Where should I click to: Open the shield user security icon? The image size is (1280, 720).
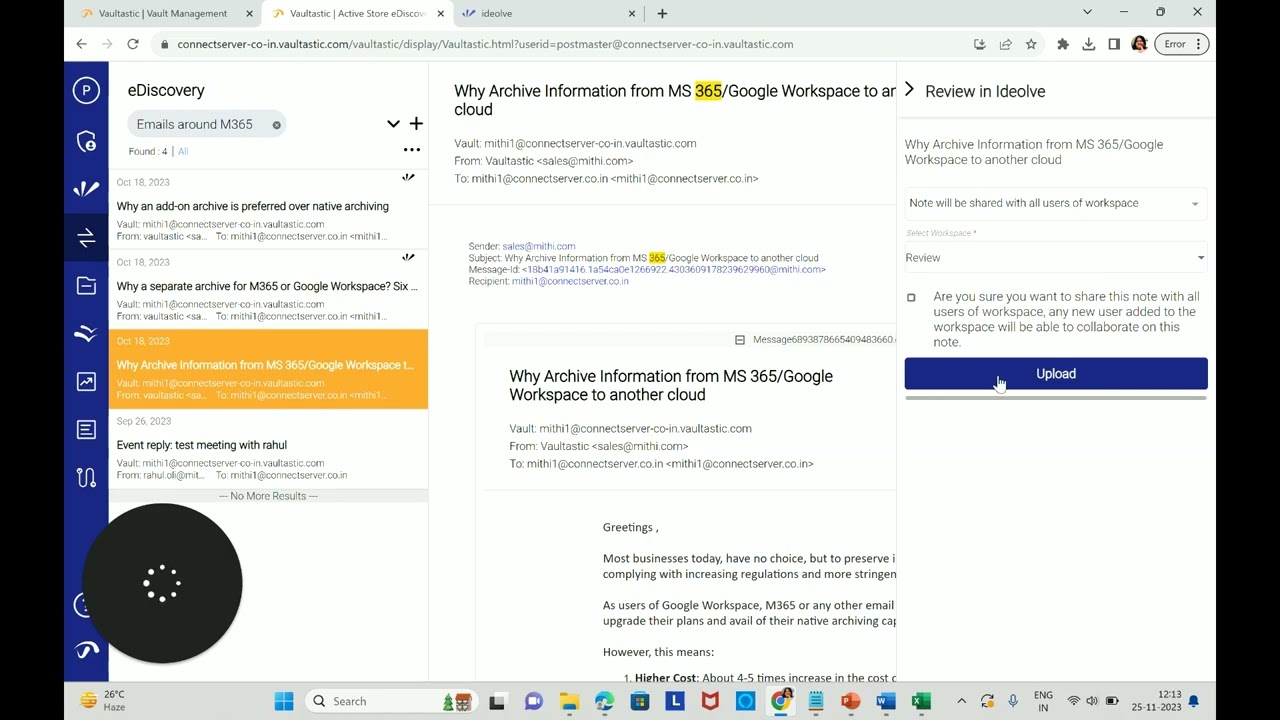pos(86,141)
